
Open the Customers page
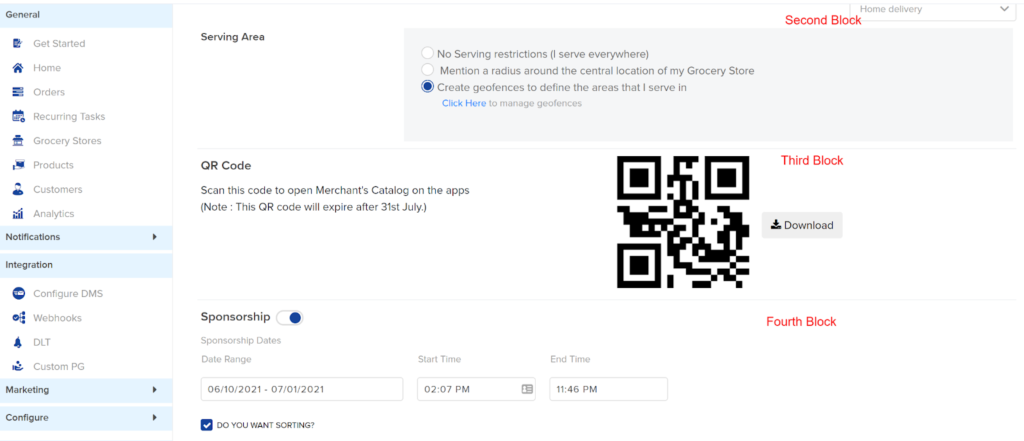(57, 189)
